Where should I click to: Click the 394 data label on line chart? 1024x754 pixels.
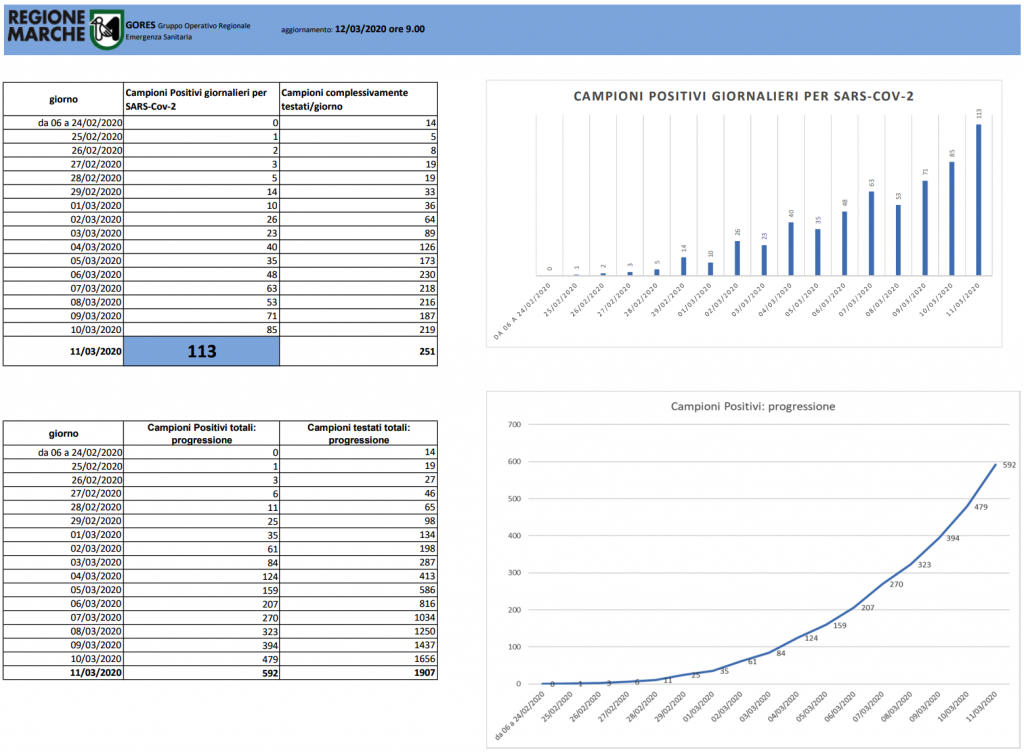click(953, 538)
